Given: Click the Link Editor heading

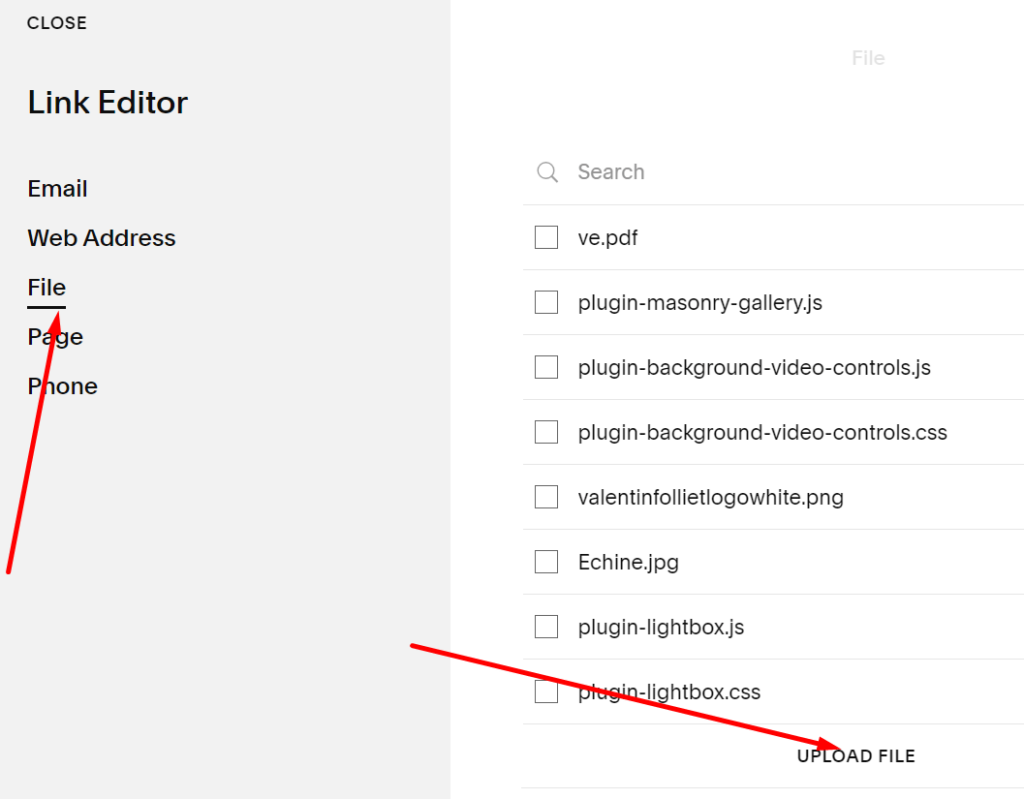Looking at the screenshot, I should point(107,102).
